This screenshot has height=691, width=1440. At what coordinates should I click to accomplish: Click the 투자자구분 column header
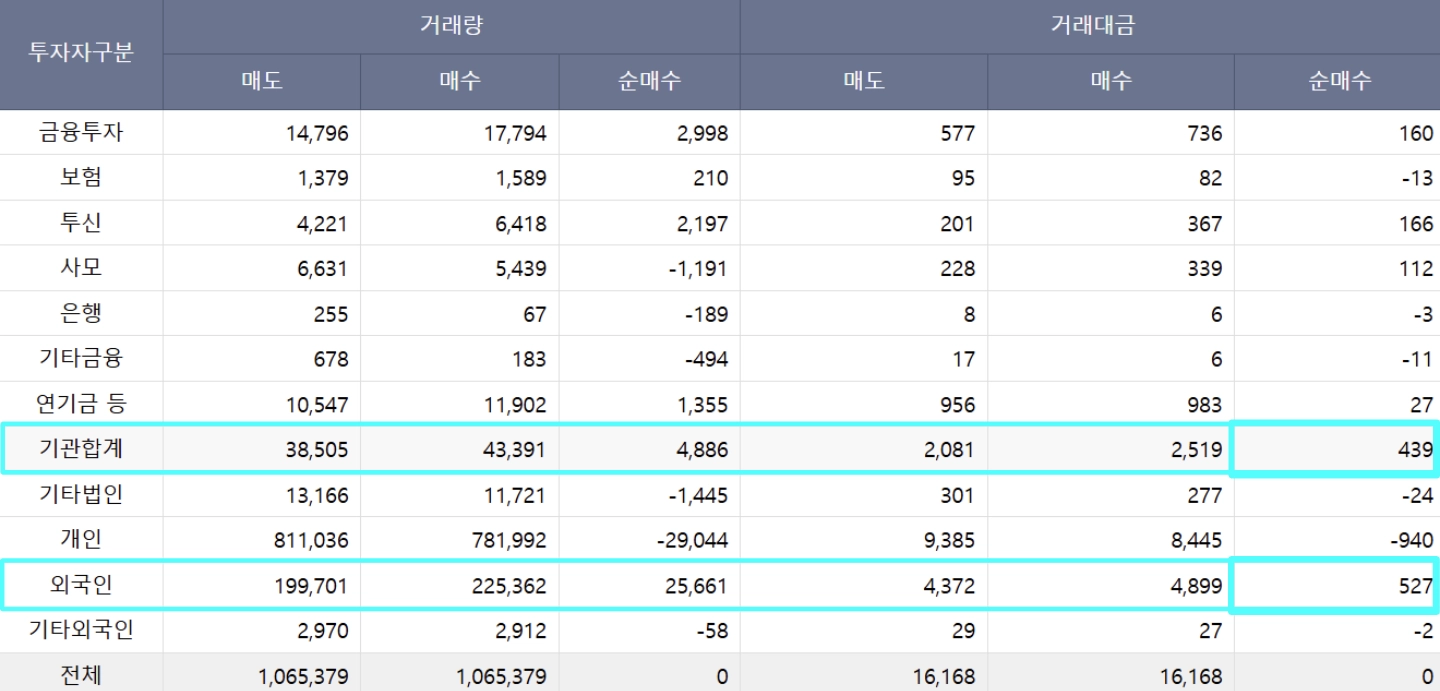click(x=81, y=54)
